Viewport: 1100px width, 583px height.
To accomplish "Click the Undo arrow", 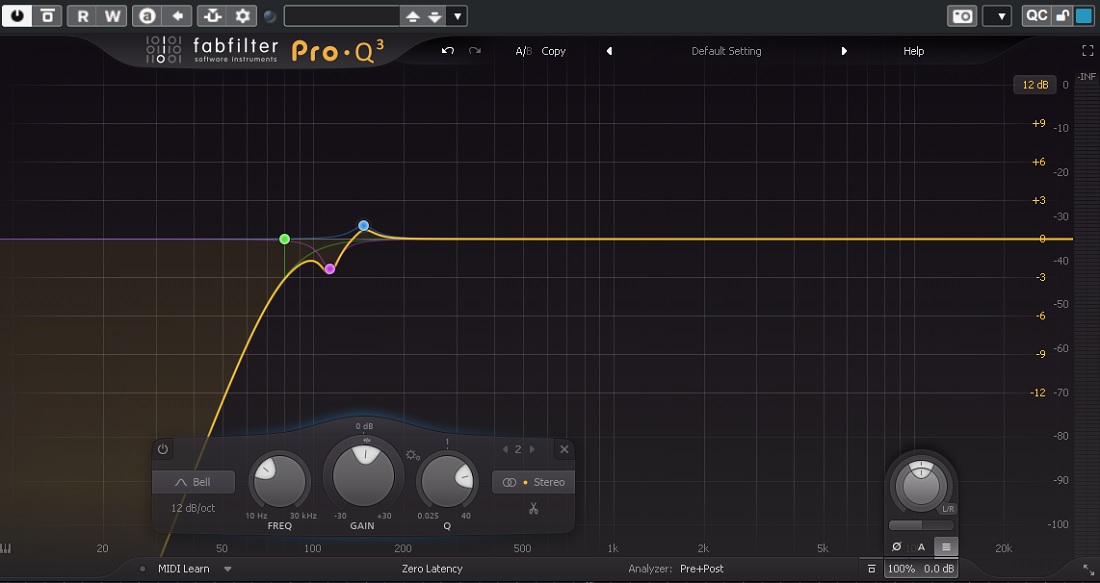I will click(448, 51).
